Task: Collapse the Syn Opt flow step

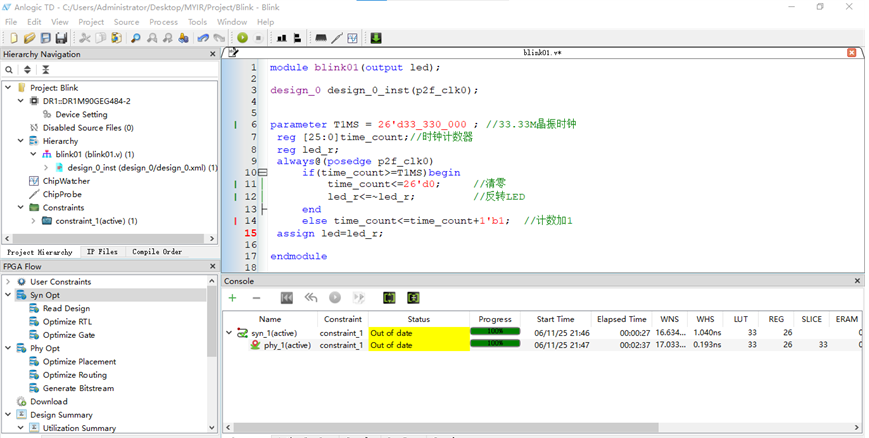Action: [x=8, y=295]
